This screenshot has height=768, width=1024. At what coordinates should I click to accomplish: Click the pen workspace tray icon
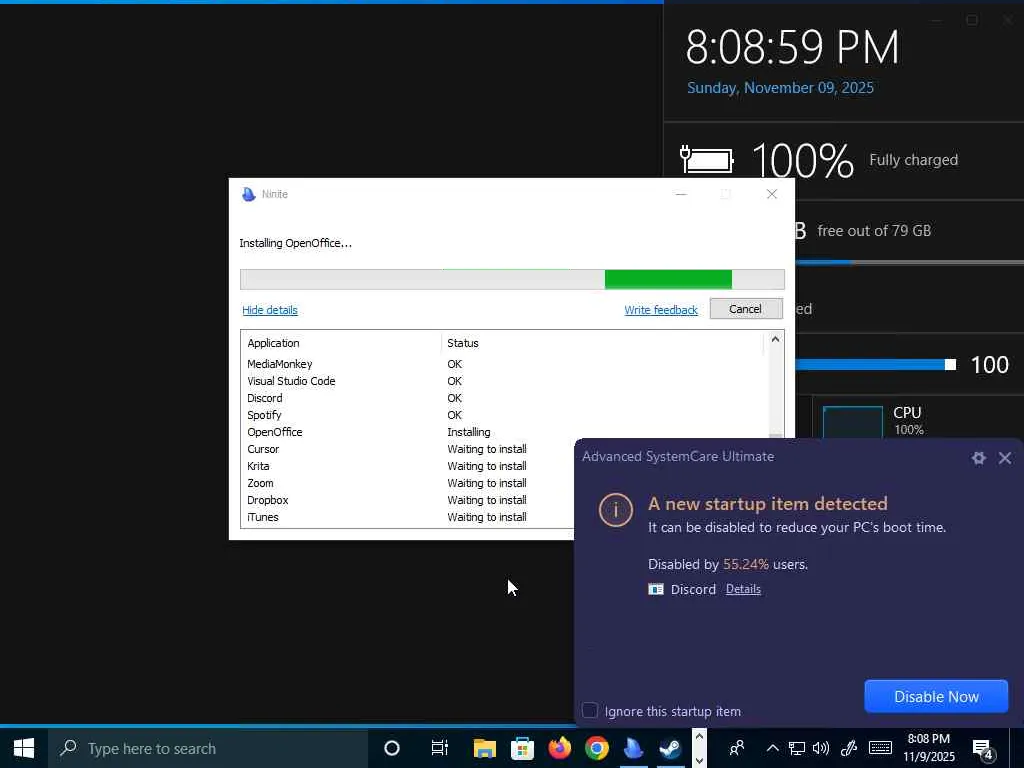point(848,748)
